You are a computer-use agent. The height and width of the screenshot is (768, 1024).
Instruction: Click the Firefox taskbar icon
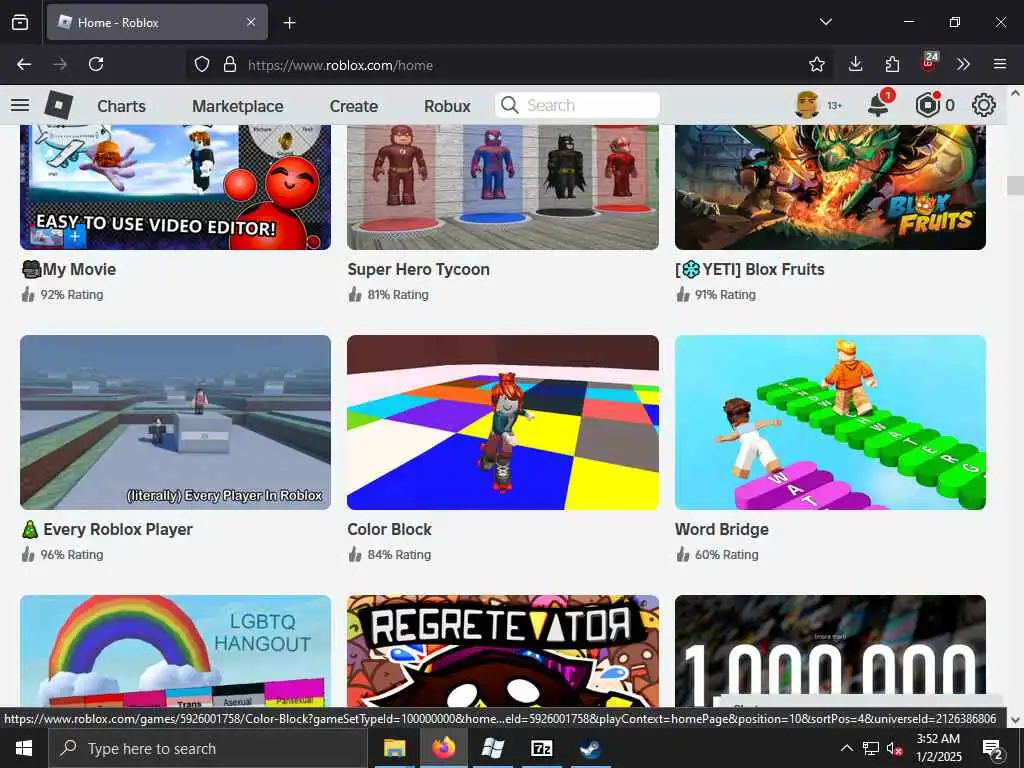tap(443, 748)
